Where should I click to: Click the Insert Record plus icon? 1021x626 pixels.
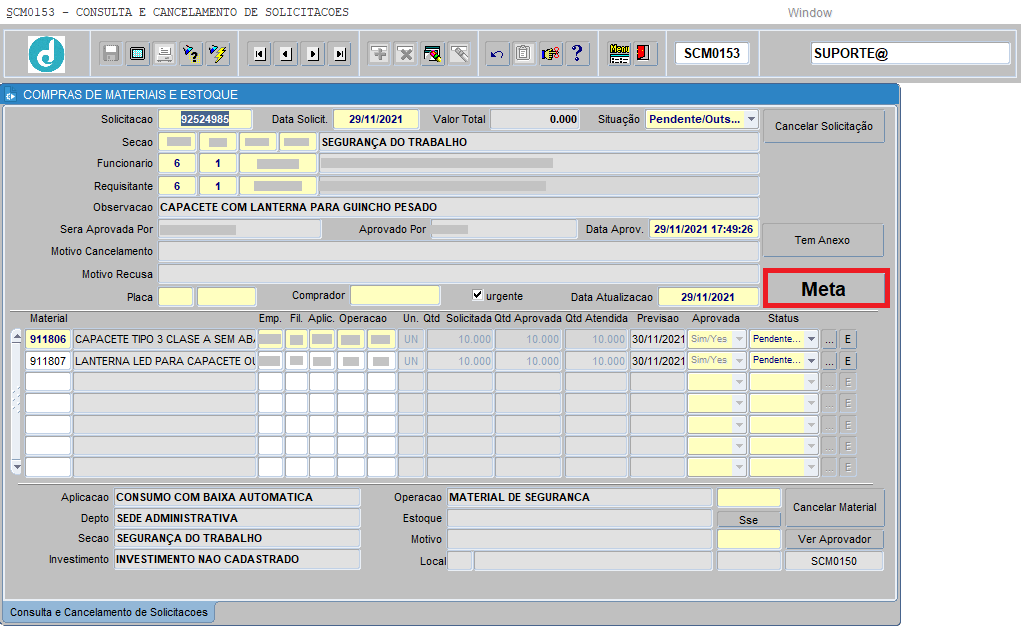tap(379, 53)
